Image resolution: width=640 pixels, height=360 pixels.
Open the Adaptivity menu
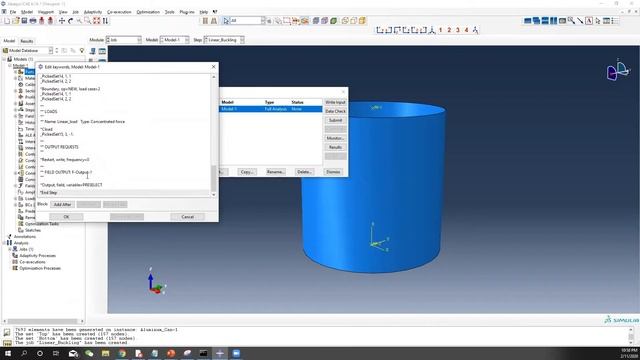point(93,12)
